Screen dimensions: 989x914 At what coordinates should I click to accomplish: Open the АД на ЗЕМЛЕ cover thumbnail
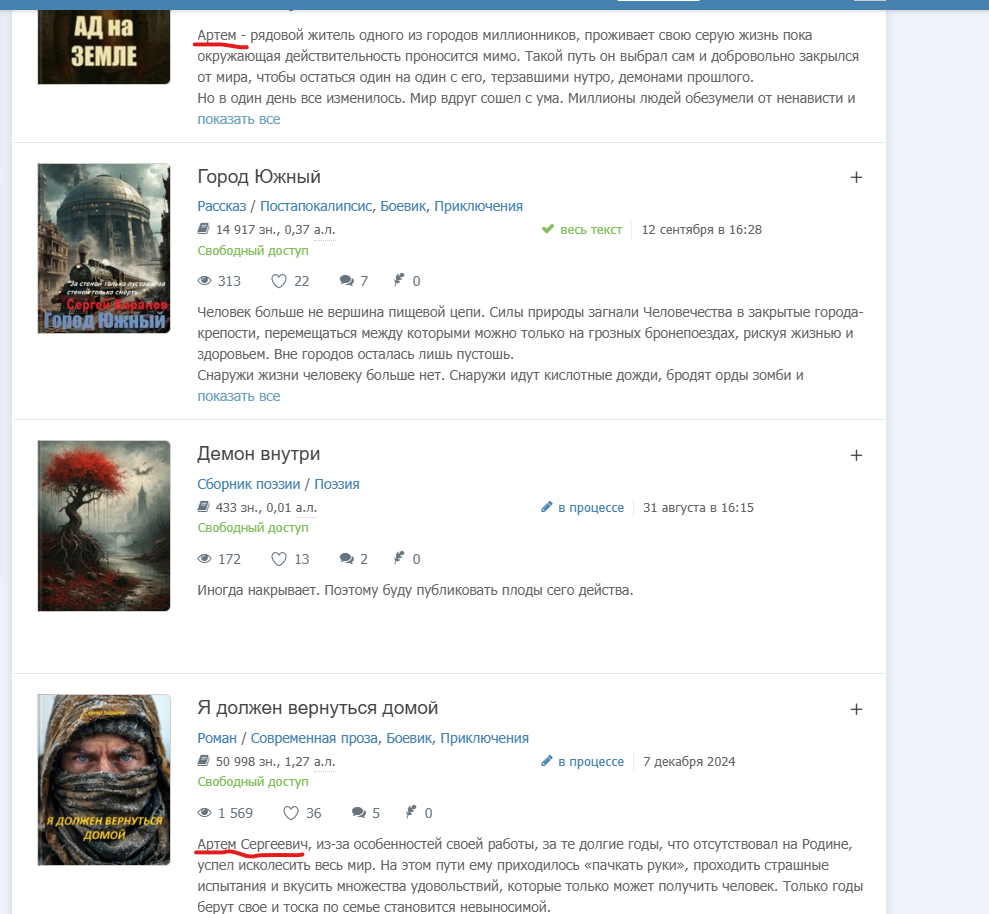coord(104,47)
